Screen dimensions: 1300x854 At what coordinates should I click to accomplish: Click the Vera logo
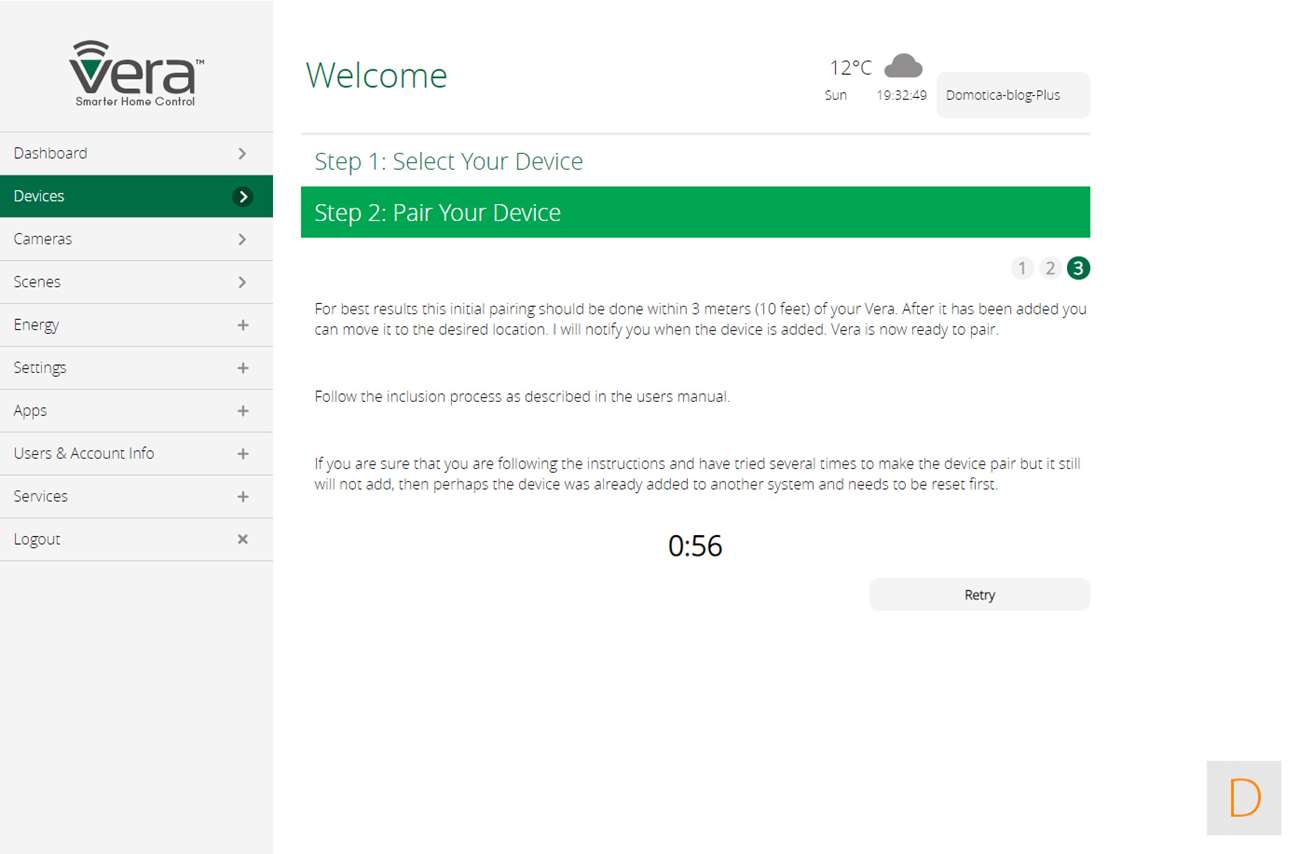point(136,73)
